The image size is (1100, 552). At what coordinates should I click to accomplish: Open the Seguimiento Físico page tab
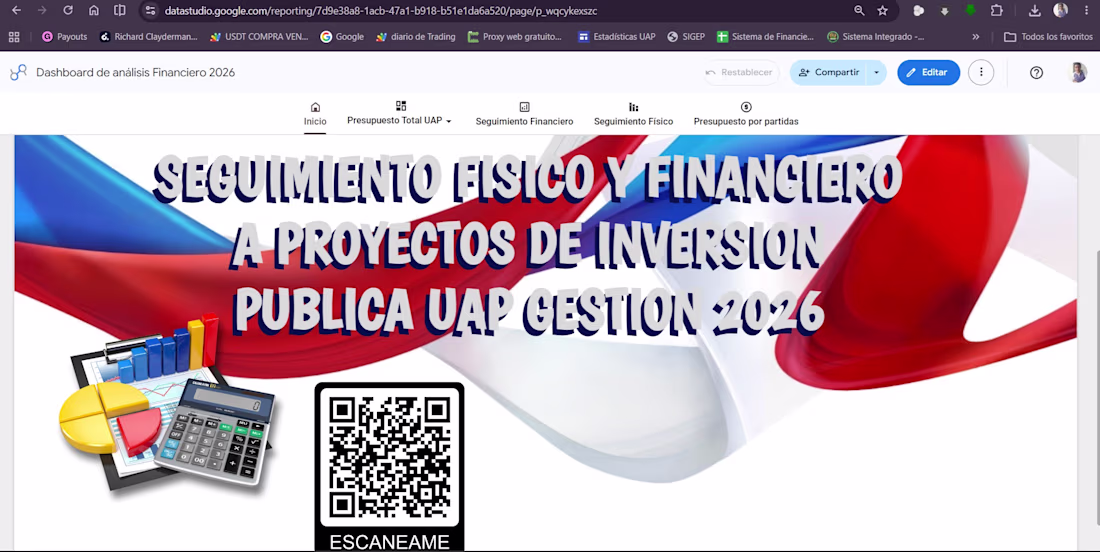[633, 114]
